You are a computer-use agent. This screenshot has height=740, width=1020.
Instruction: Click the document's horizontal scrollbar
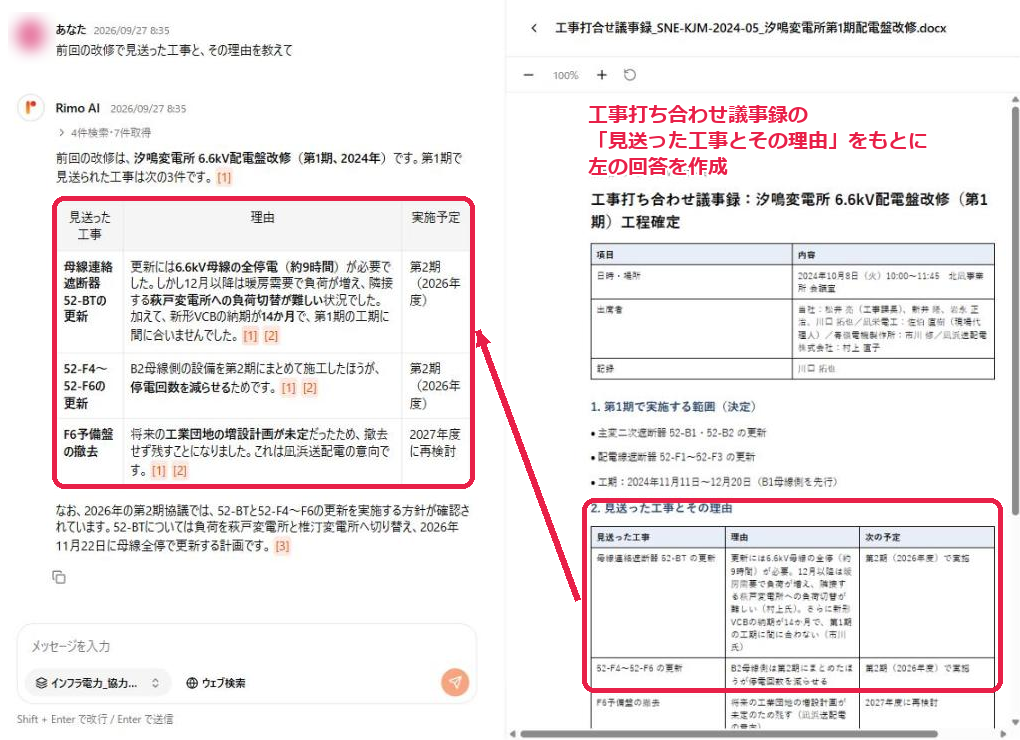click(729, 734)
